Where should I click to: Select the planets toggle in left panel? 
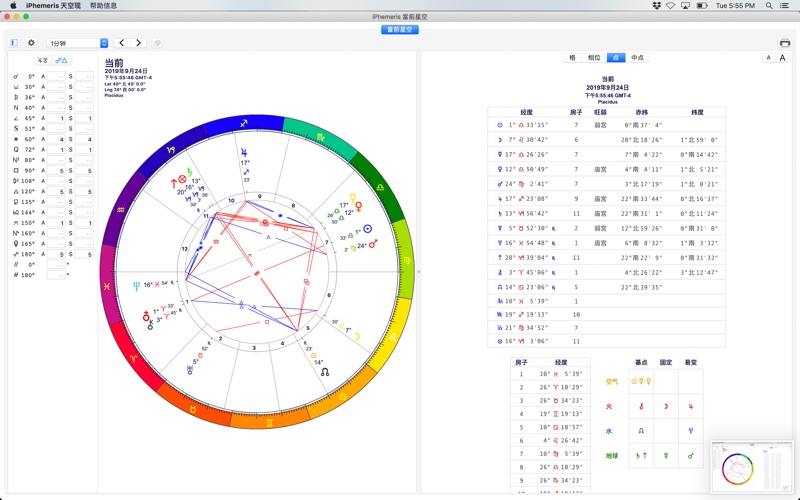(x=43, y=61)
